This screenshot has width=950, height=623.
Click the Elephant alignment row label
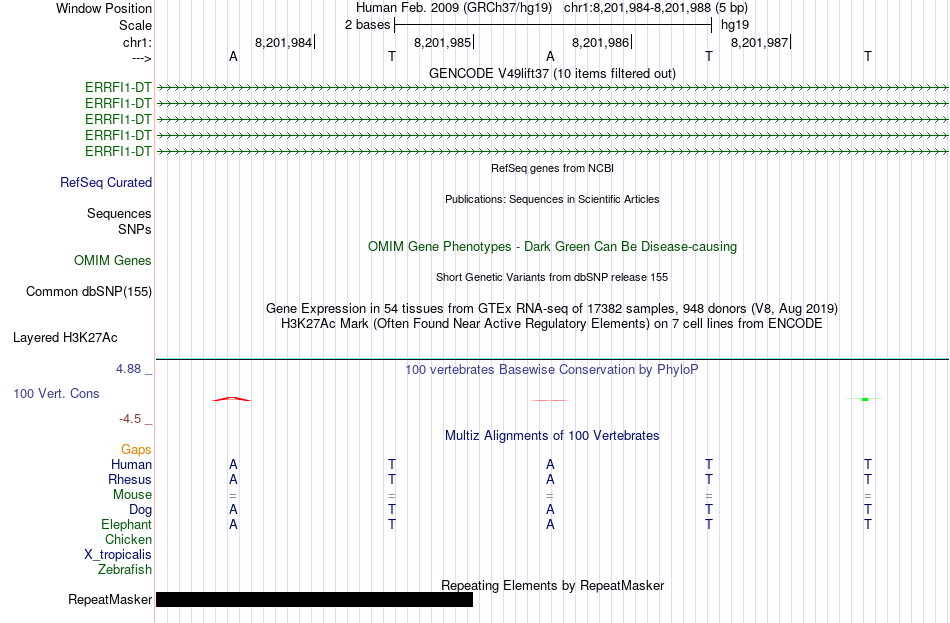[x=126, y=524]
